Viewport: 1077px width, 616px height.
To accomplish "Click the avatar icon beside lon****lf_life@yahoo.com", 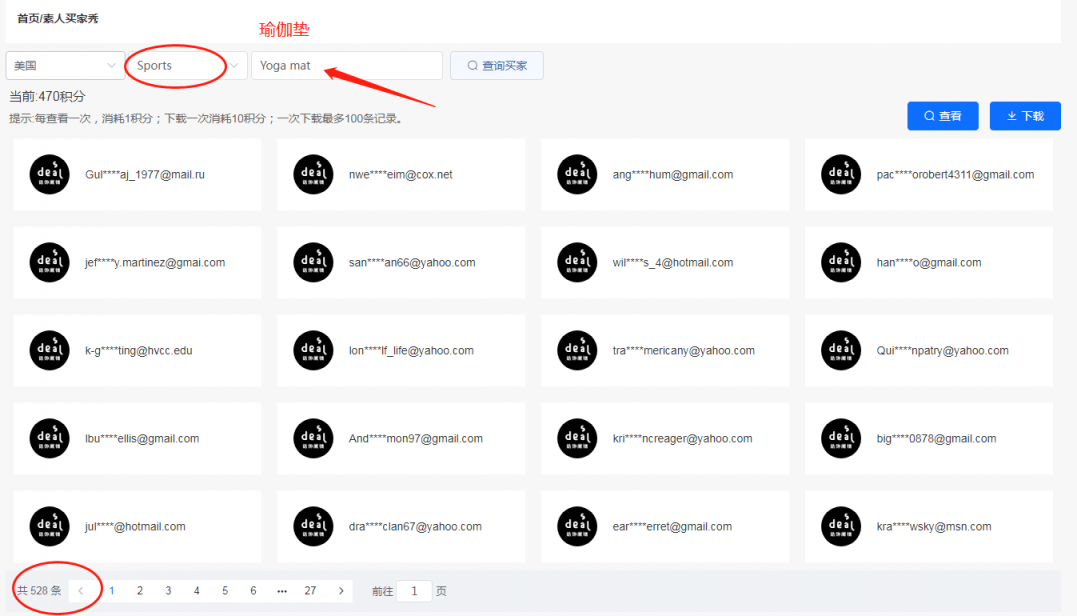I will click(x=313, y=350).
